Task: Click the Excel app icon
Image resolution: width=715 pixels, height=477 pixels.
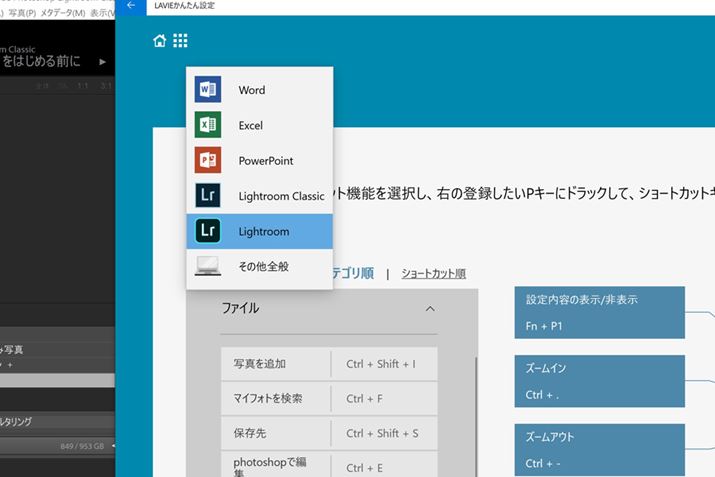Action: 208,124
